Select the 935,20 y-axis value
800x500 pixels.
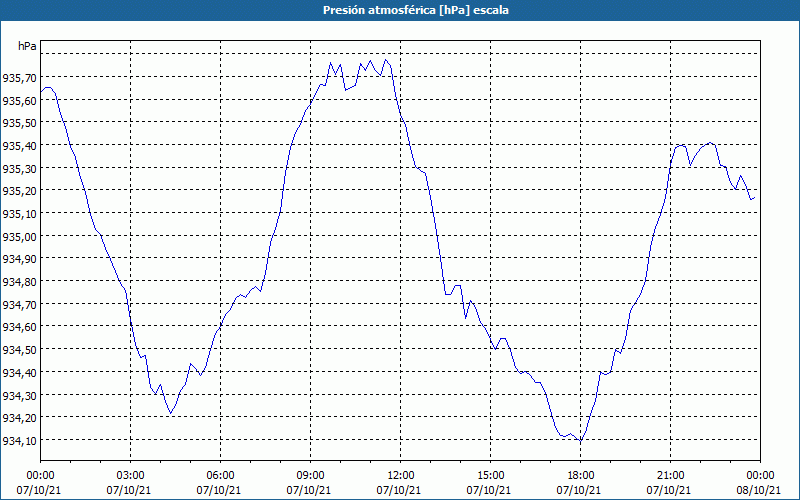[x=20, y=191]
